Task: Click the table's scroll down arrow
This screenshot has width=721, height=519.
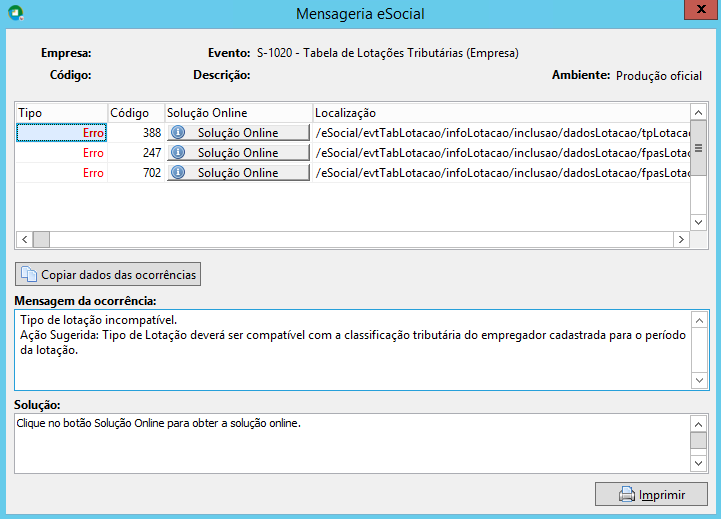Action: [698, 222]
